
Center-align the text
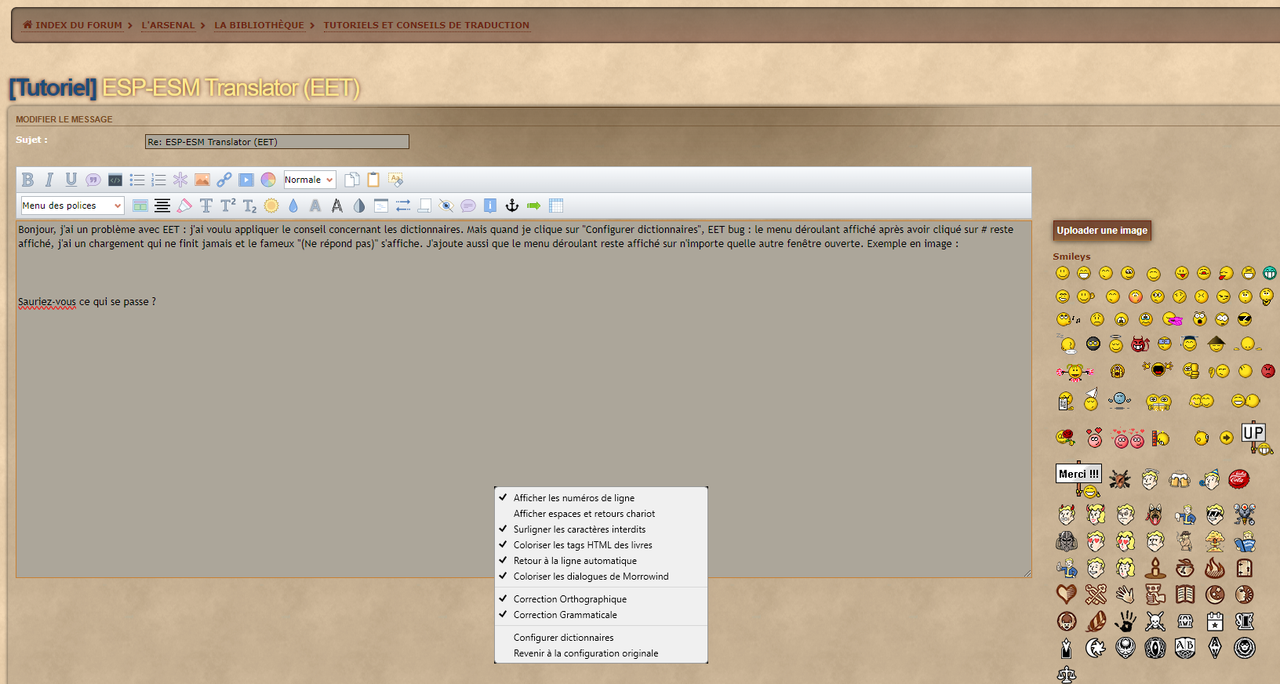[162, 206]
